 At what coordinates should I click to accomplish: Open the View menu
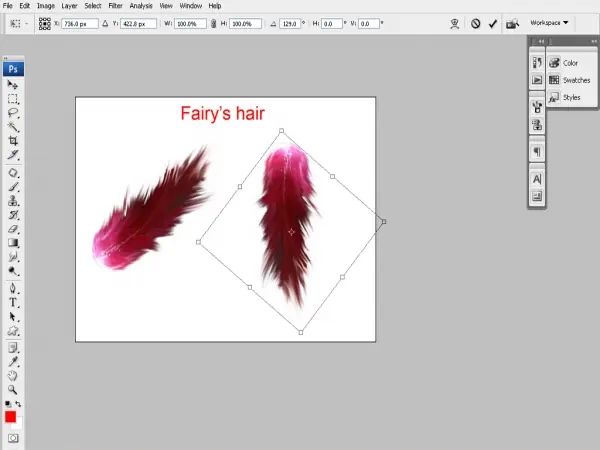click(166, 6)
